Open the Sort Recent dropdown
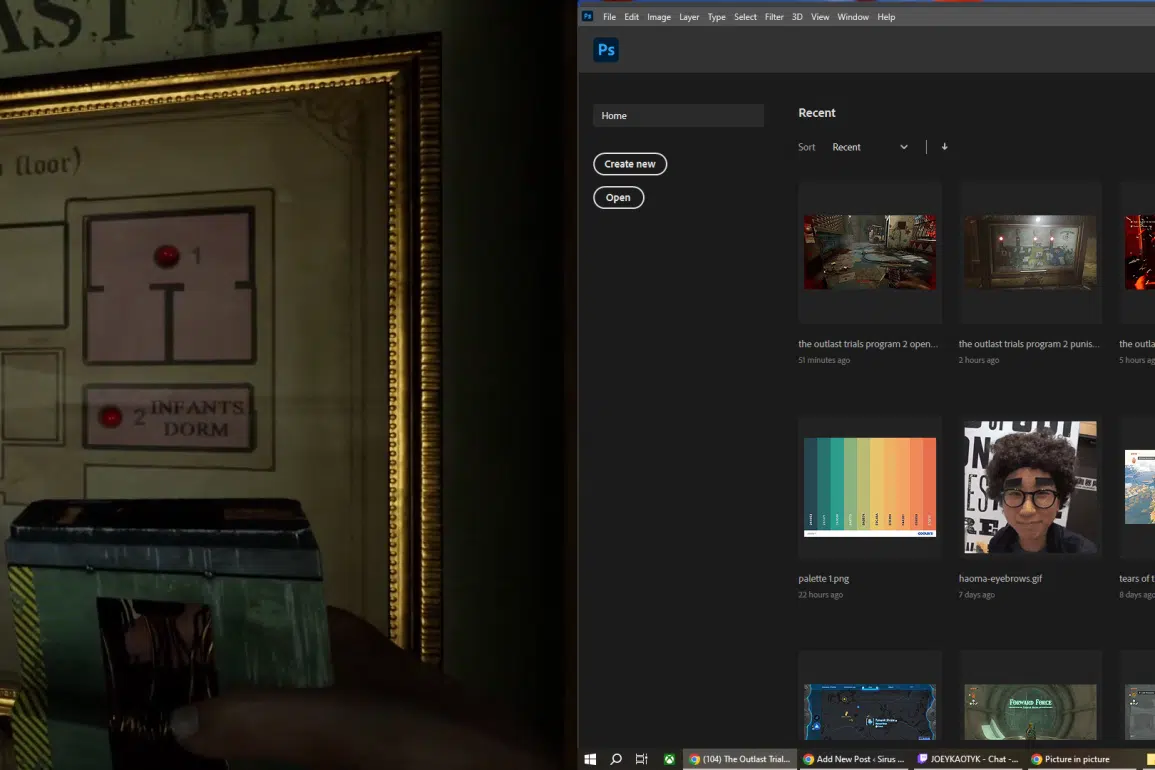 870,147
